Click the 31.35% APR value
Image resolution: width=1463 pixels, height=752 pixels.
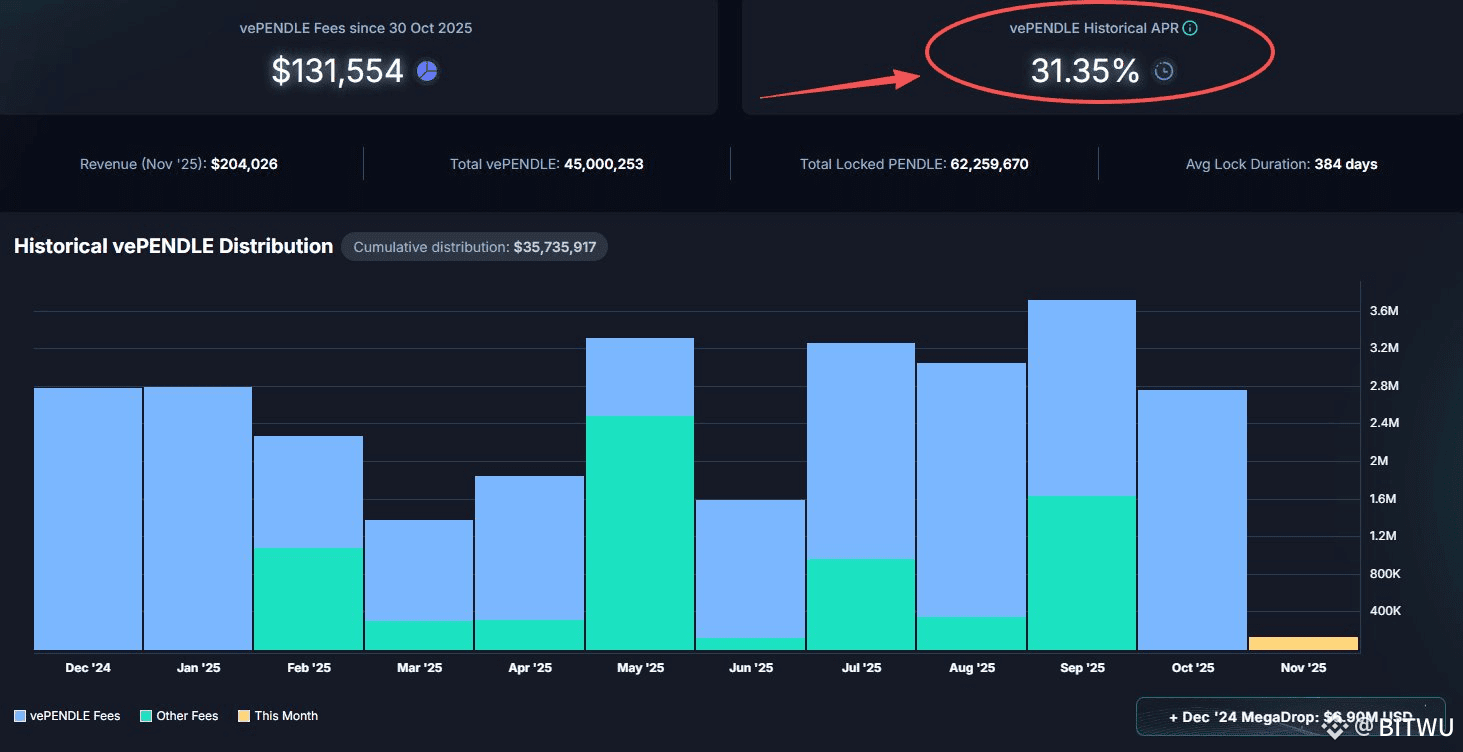[x=1085, y=71]
